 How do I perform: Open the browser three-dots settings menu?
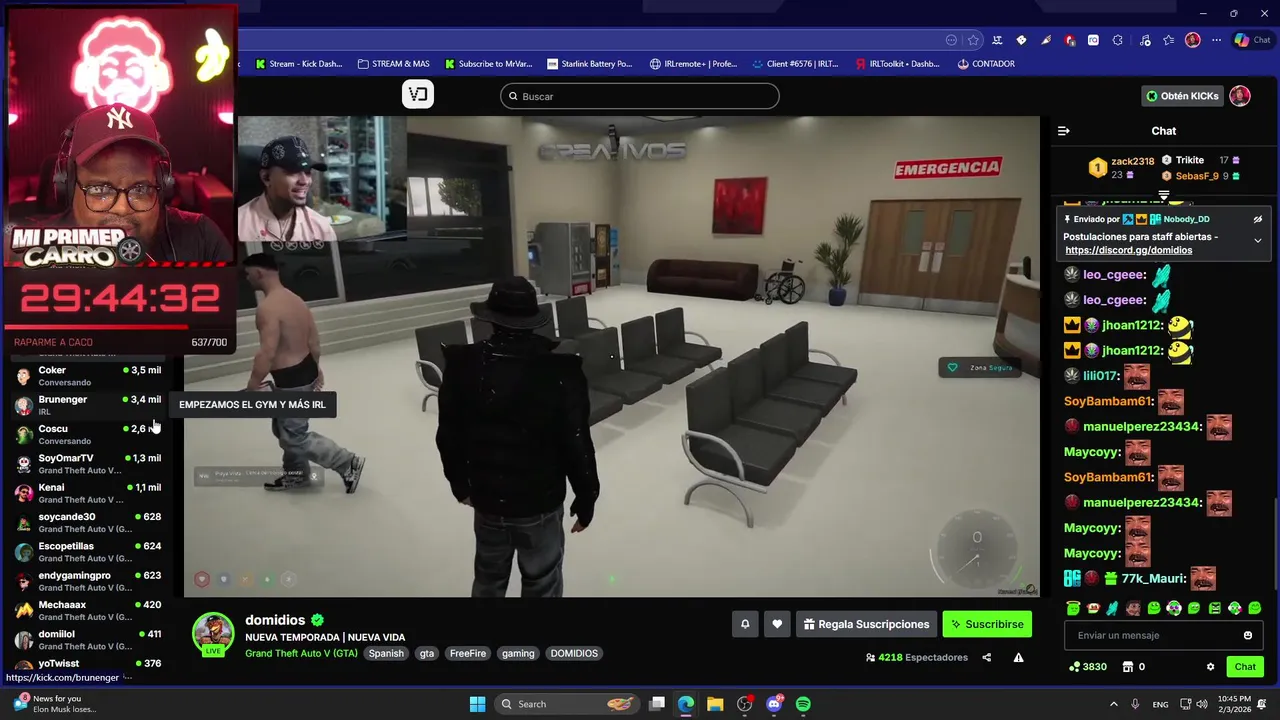point(1216,40)
